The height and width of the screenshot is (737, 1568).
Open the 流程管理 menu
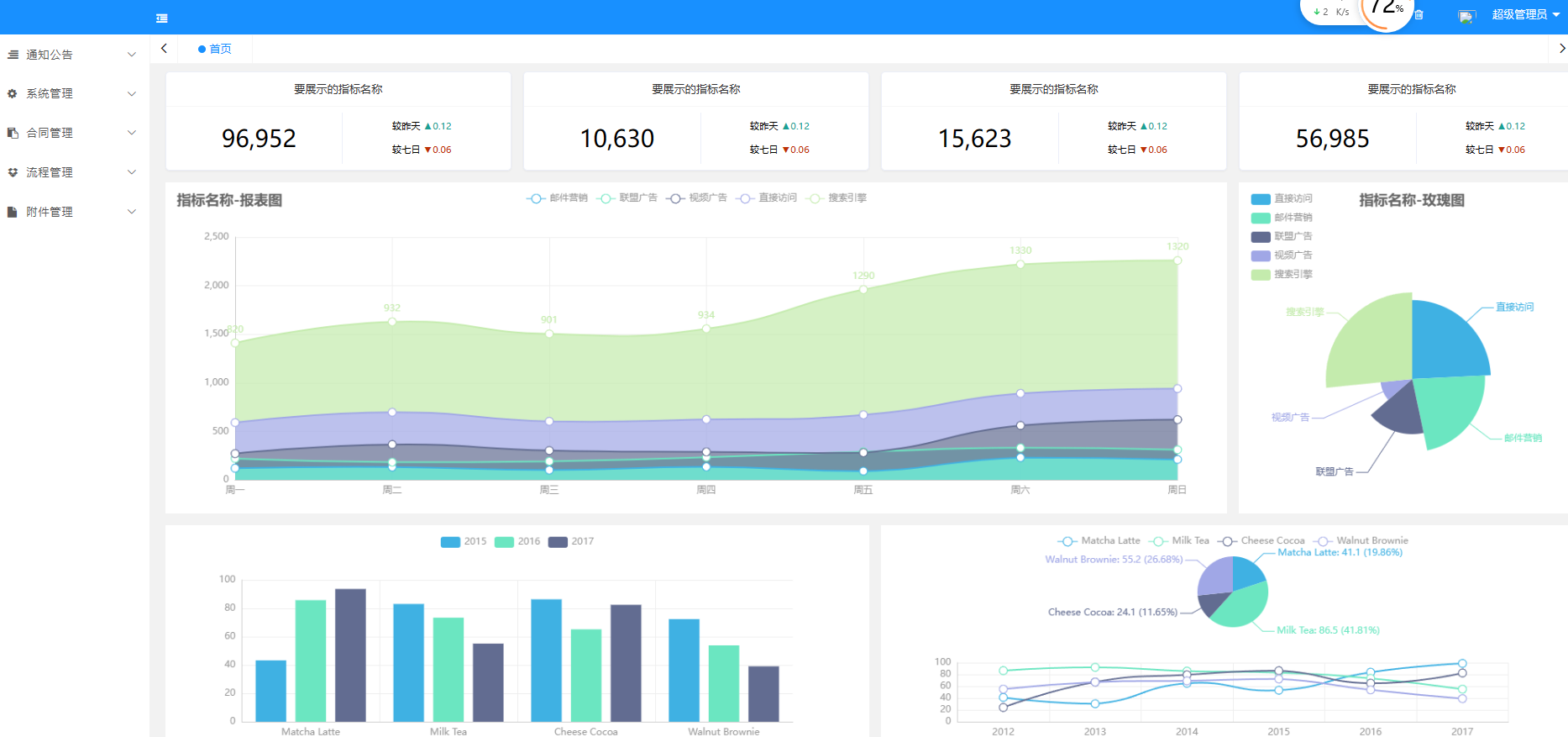tap(75, 172)
